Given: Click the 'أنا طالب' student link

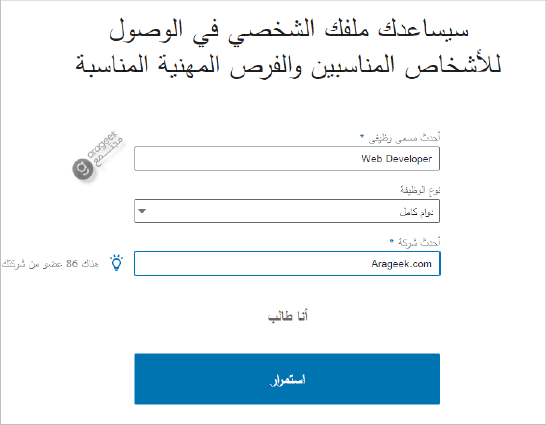Looking at the screenshot, I should click(288, 316).
